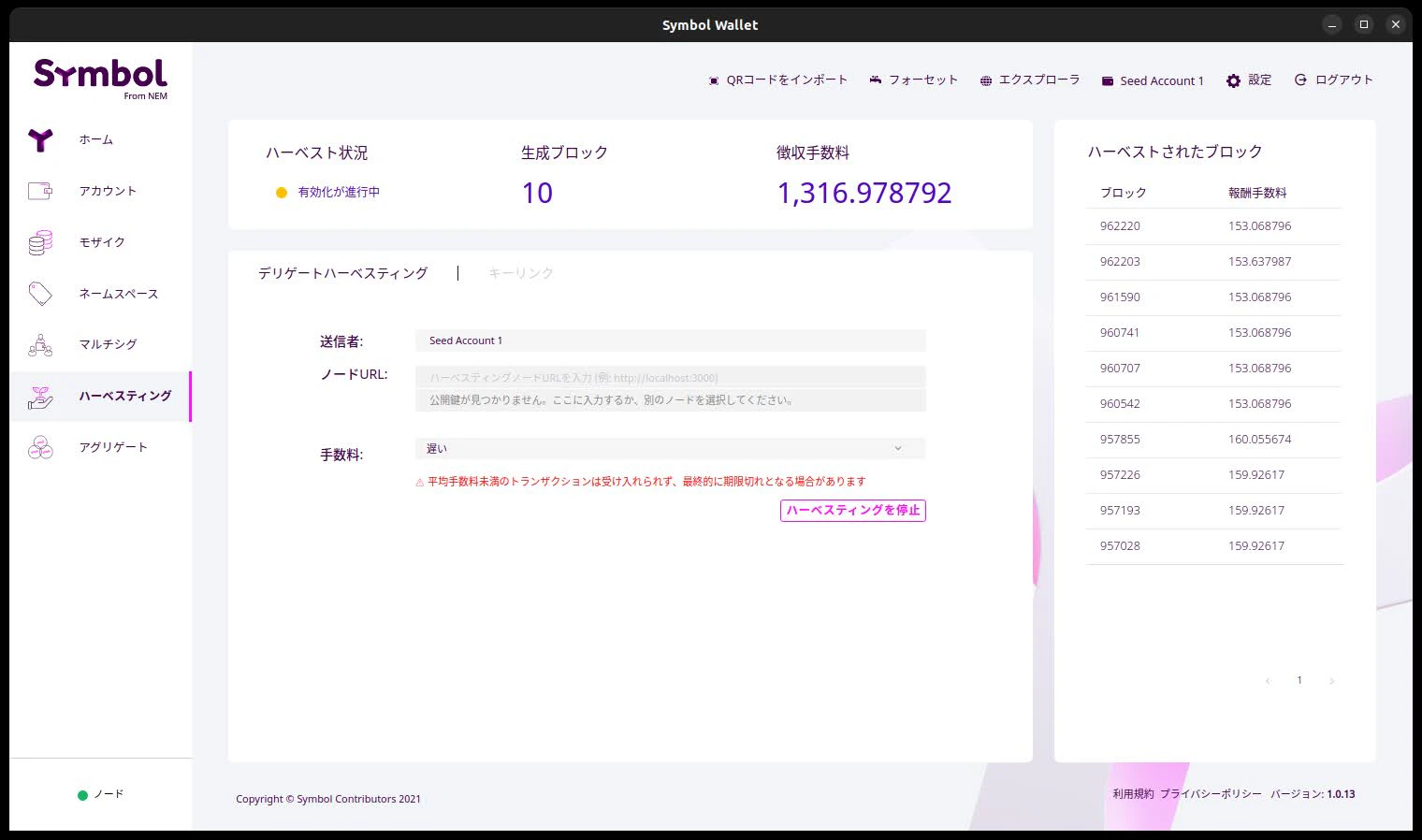Switch to the デリゲートハーベスティング tab

pyautogui.click(x=342, y=273)
